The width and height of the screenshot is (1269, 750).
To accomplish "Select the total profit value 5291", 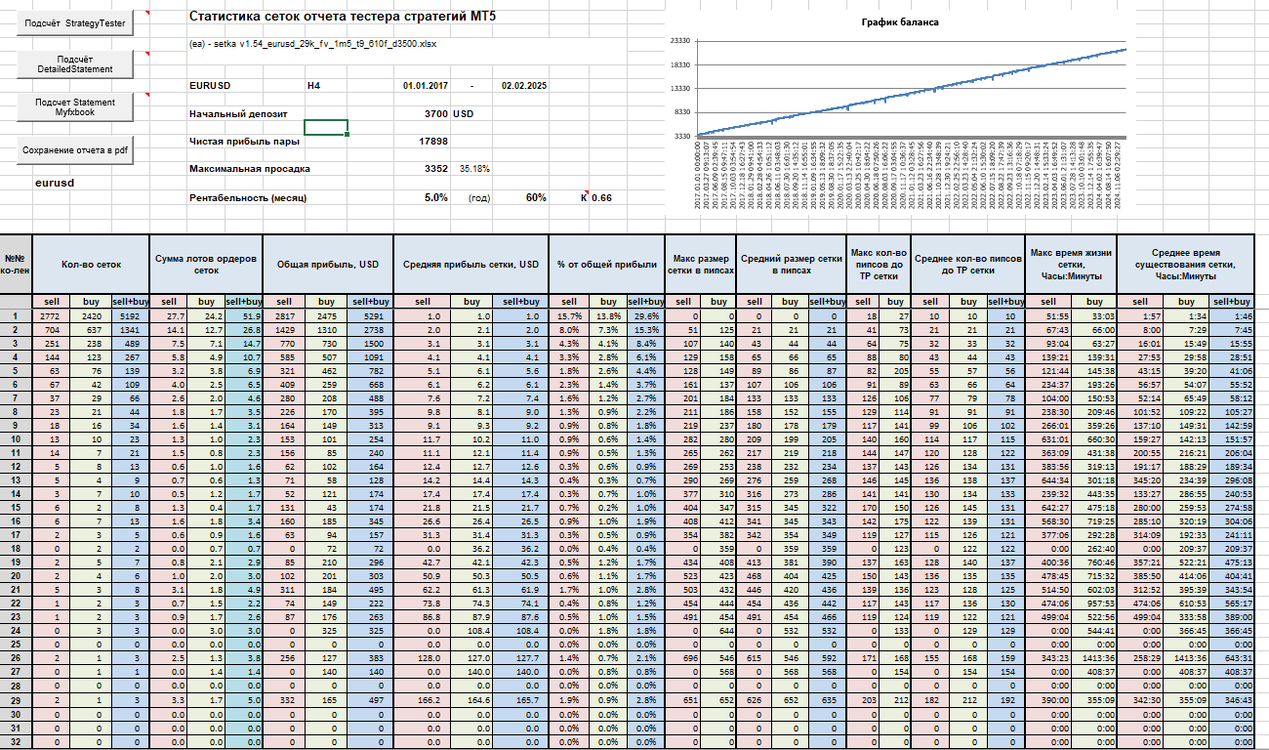I will (370, 315).
